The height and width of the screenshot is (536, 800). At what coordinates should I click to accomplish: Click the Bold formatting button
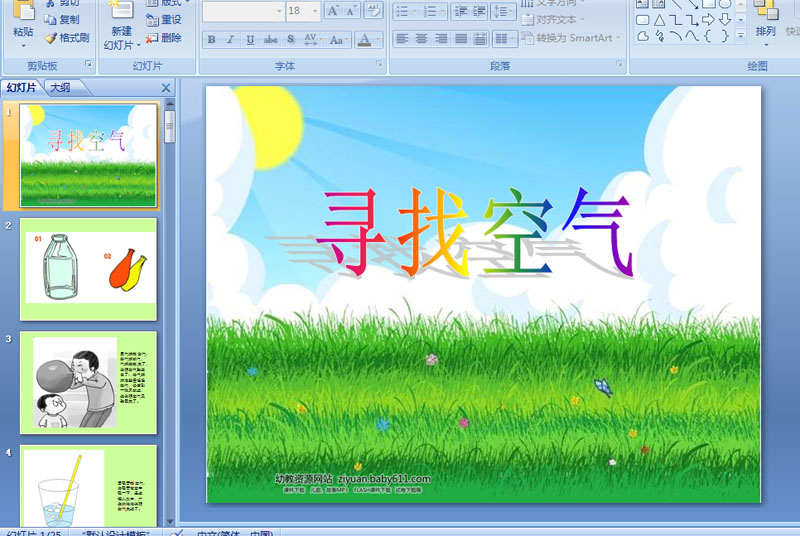click(212, 40)
